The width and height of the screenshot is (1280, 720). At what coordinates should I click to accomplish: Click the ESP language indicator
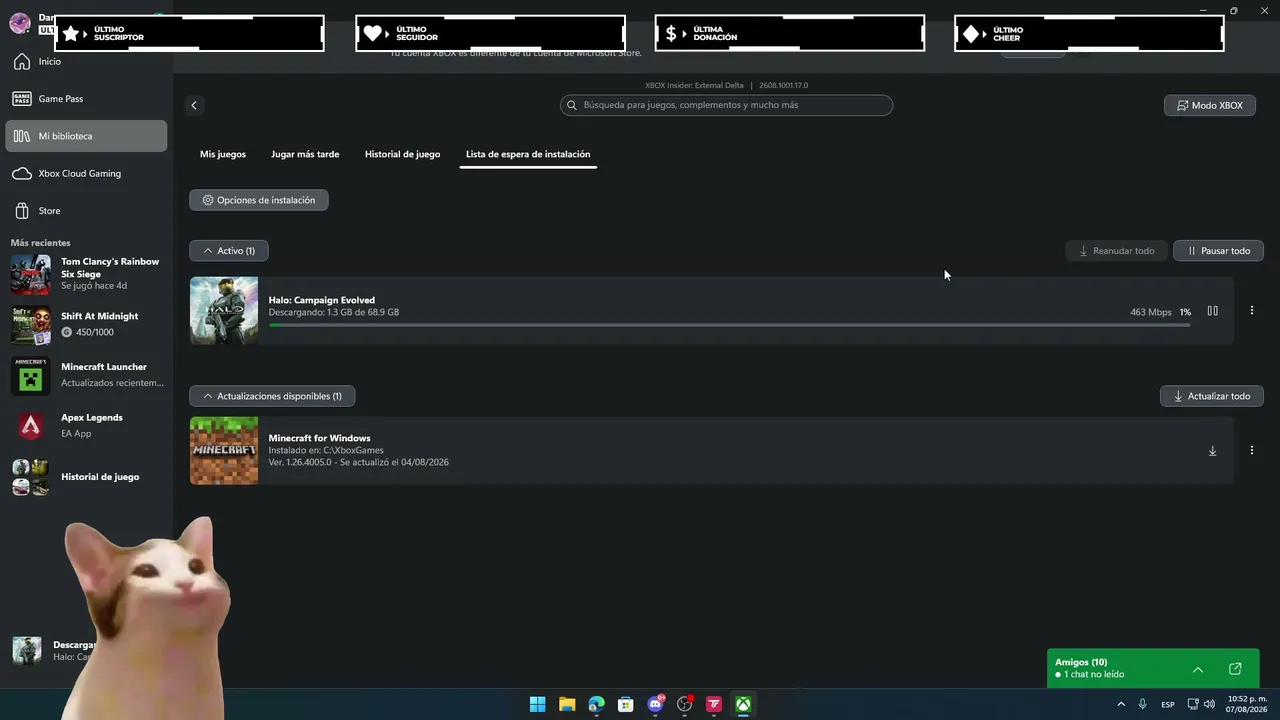(1168, 705)
